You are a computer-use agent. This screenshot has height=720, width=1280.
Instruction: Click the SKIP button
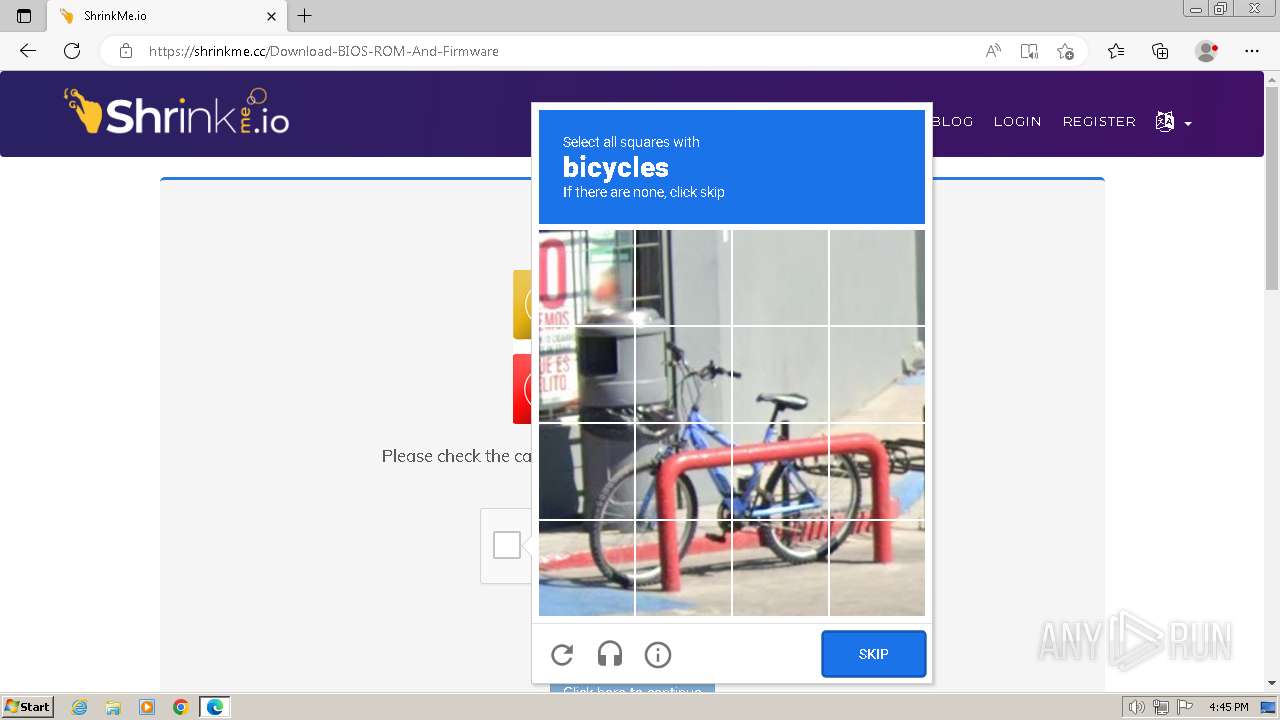(x=874, y=654)
